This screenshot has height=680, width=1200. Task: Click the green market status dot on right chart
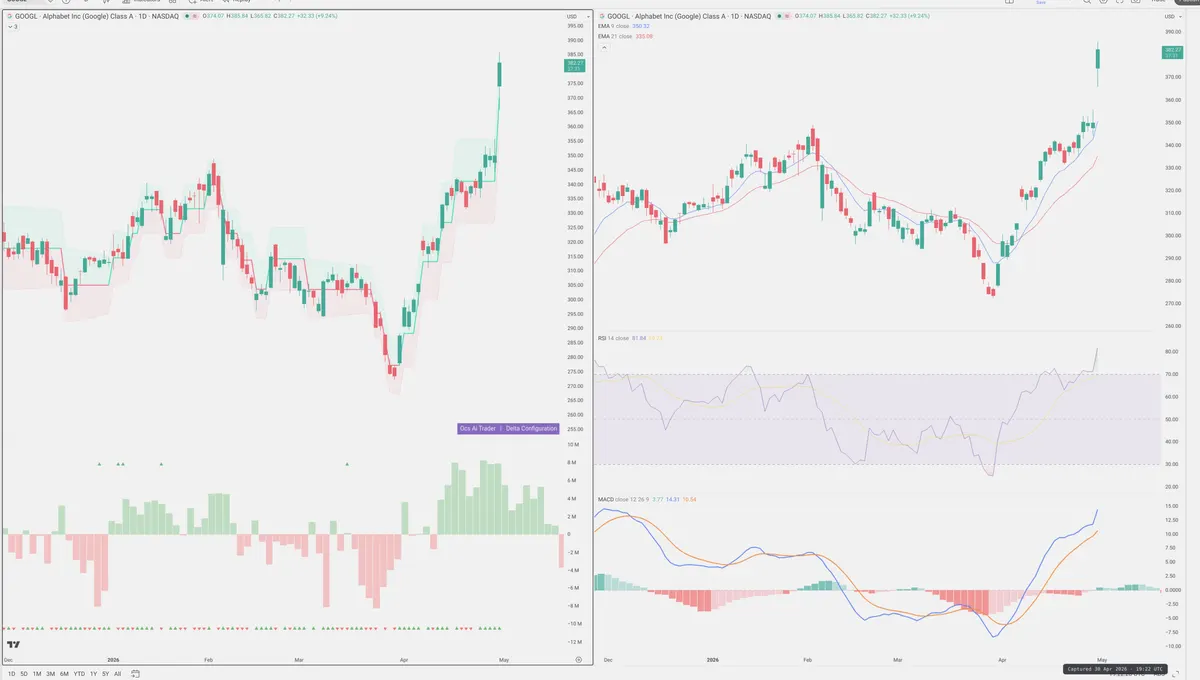point(779,16)
